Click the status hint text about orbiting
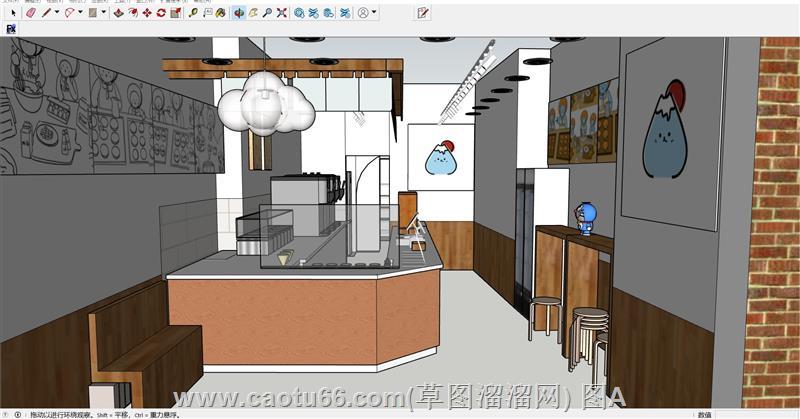The height and width of the screenshot is (419, 800). (x=105, y=415)
